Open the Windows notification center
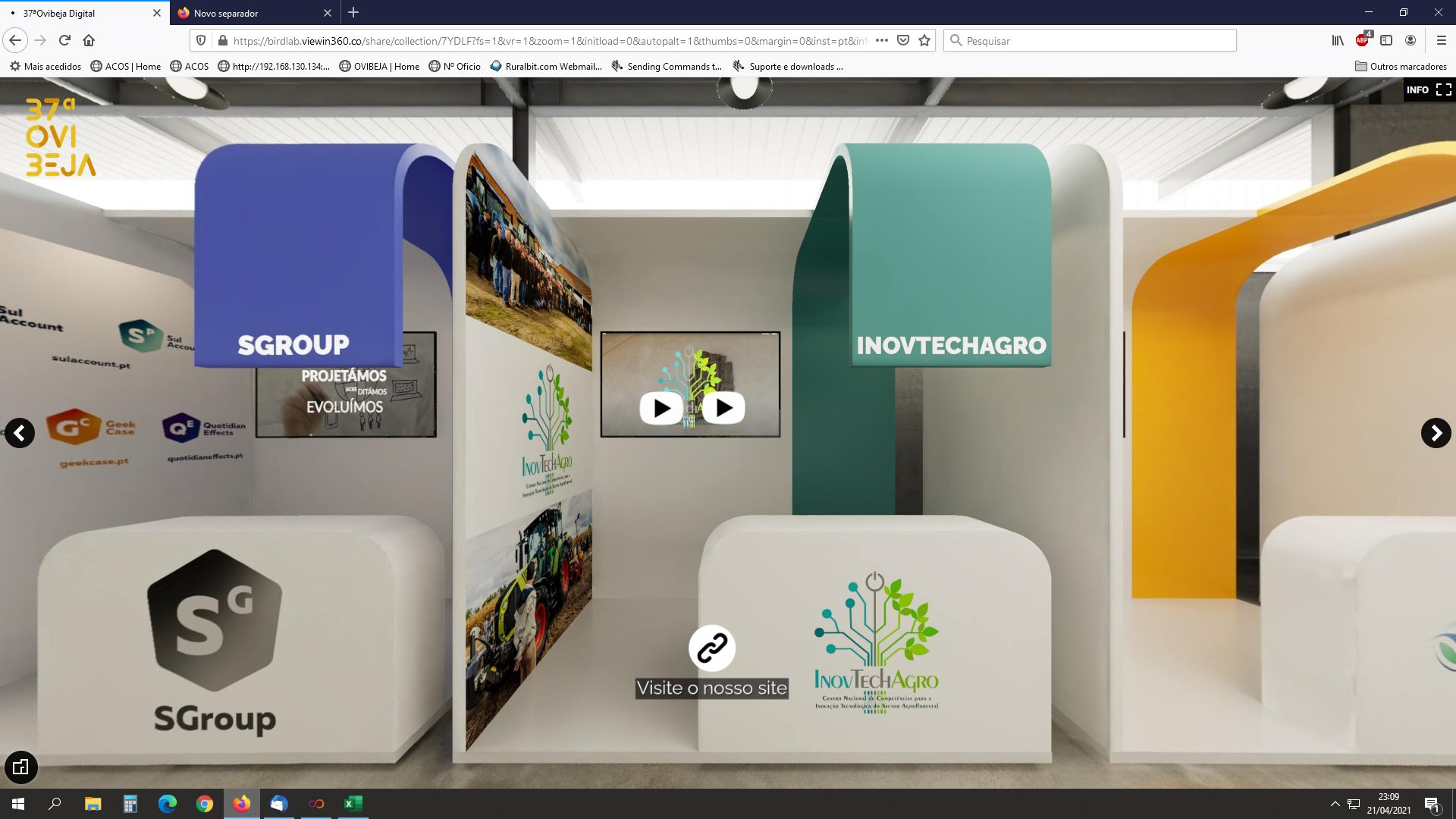Screen dimensions: 1456x819 click(1432, 805)
